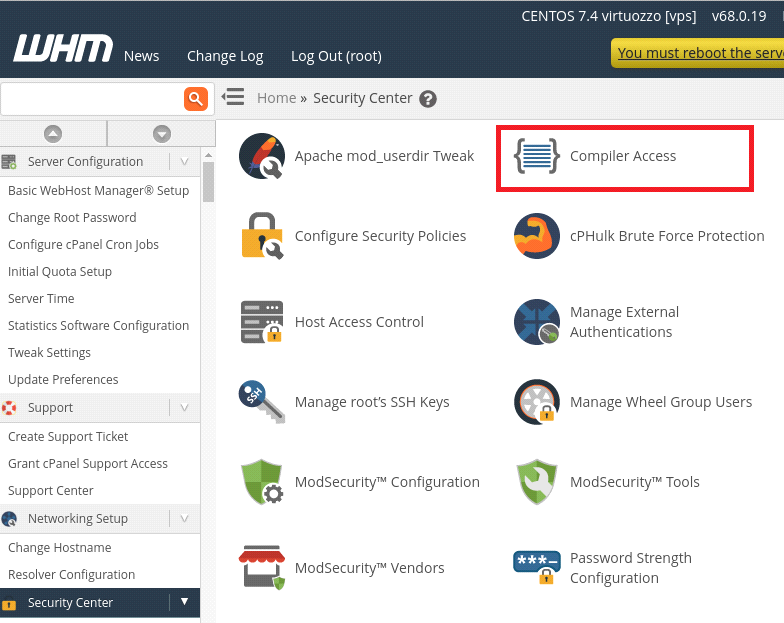Expand all sidebar sections with down arrow
The image size is (784, 623).
162,134
